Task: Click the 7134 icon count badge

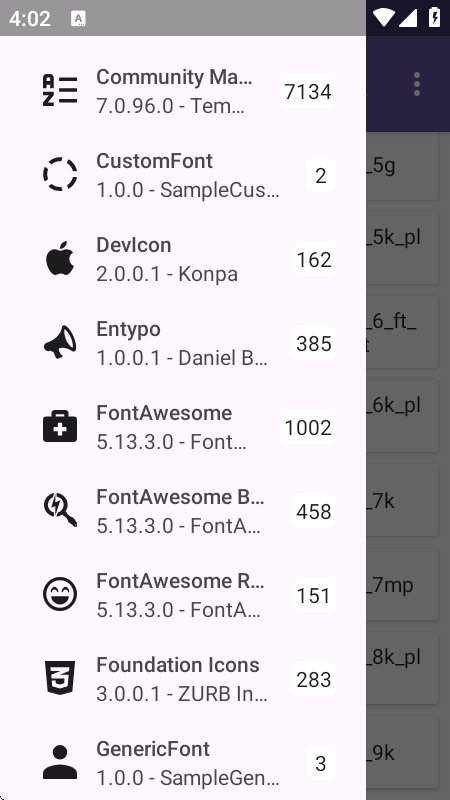Action: point(308,91)
